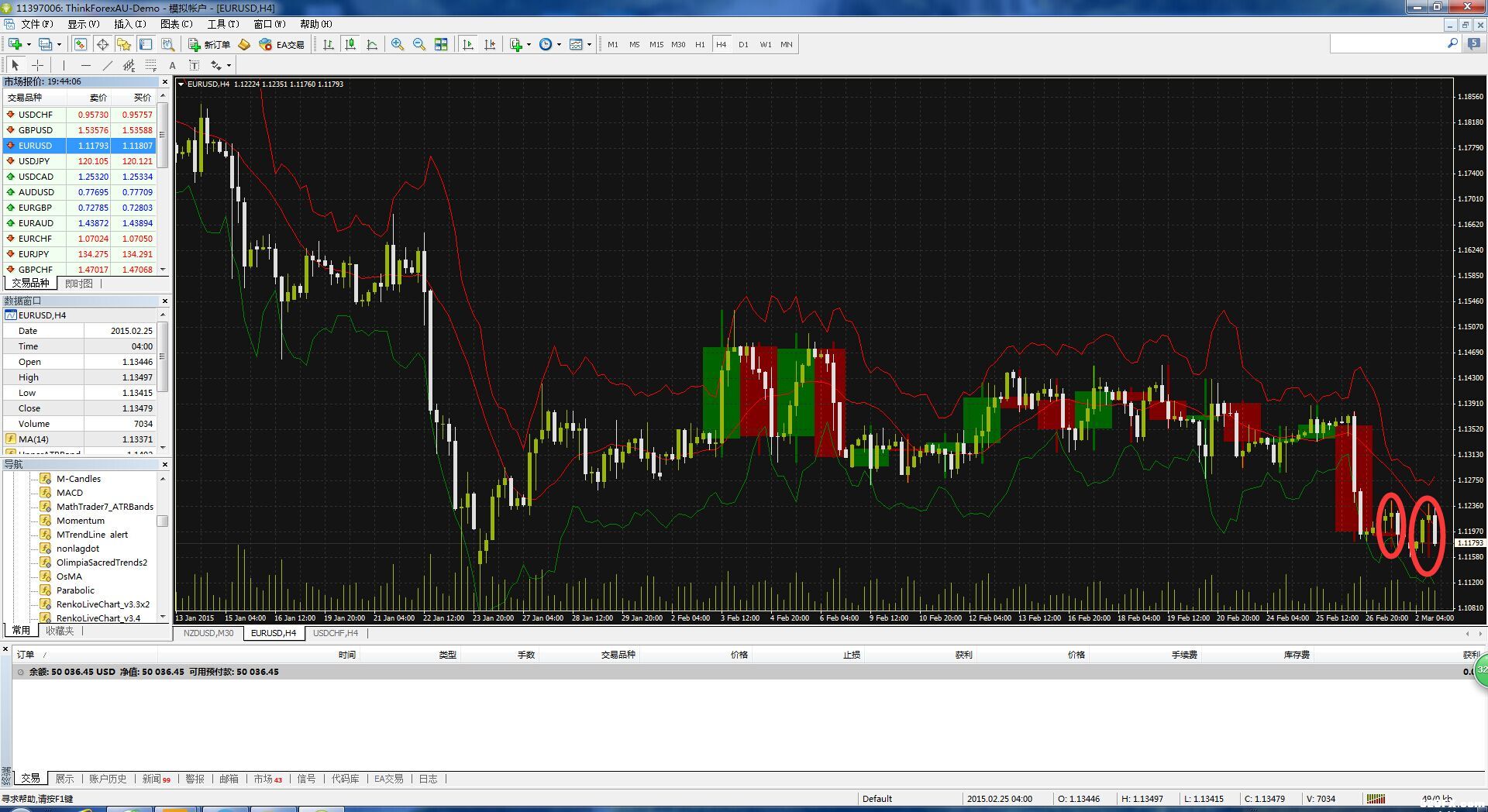Open the Profiles toolbar icon

click(x=46, y=44)
